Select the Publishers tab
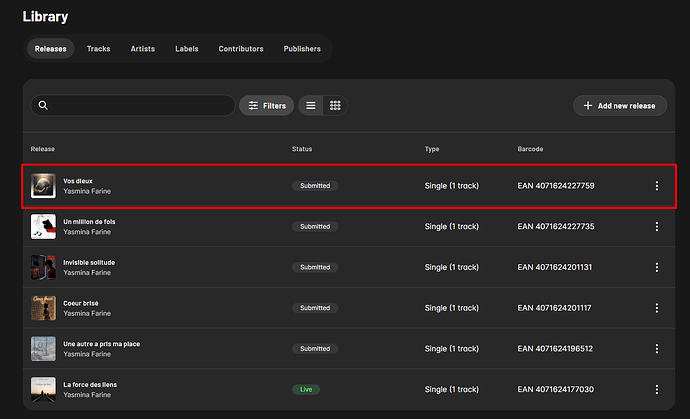 pos(302,49)
